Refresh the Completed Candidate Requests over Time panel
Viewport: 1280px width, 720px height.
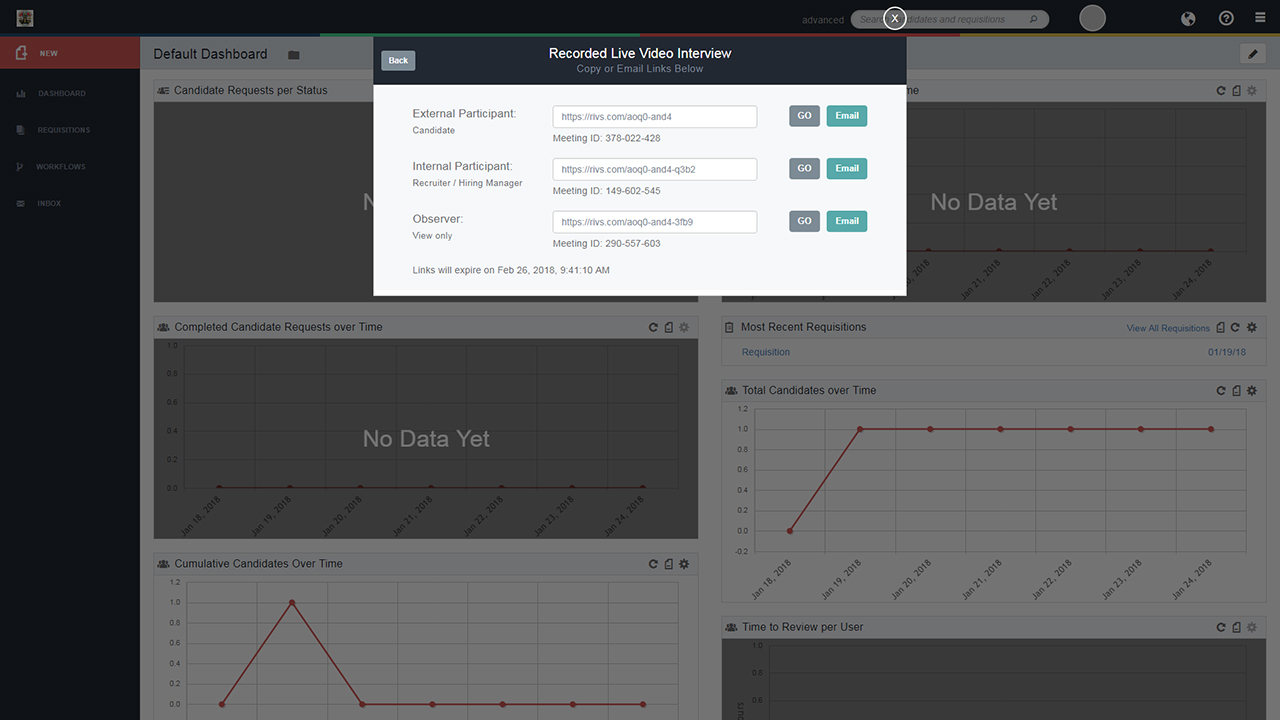pos(653,327)
